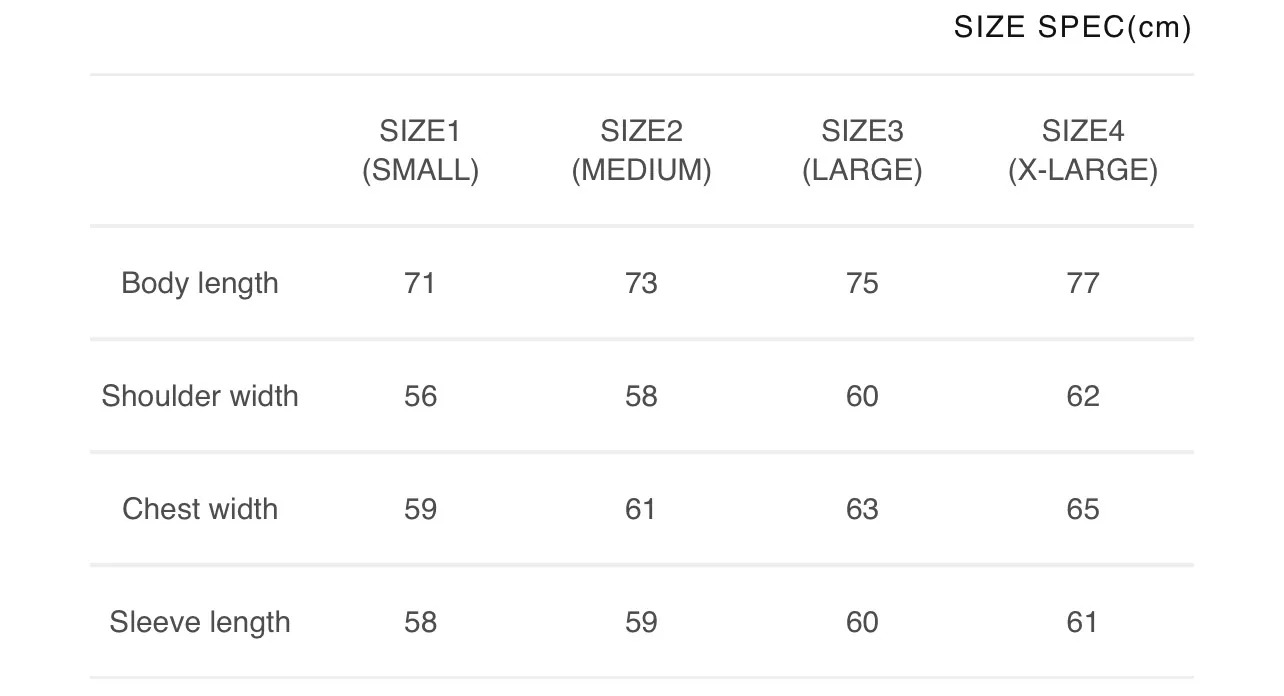The image size is (1284, 696).
Task: Click Body length value 77 for X-LARGE
Action: (x=1083, y=283)
